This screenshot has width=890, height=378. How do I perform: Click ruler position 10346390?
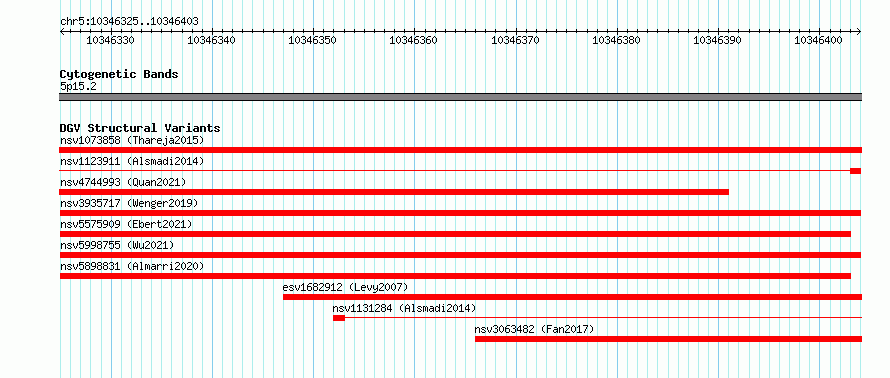click(x=718, y=40)
